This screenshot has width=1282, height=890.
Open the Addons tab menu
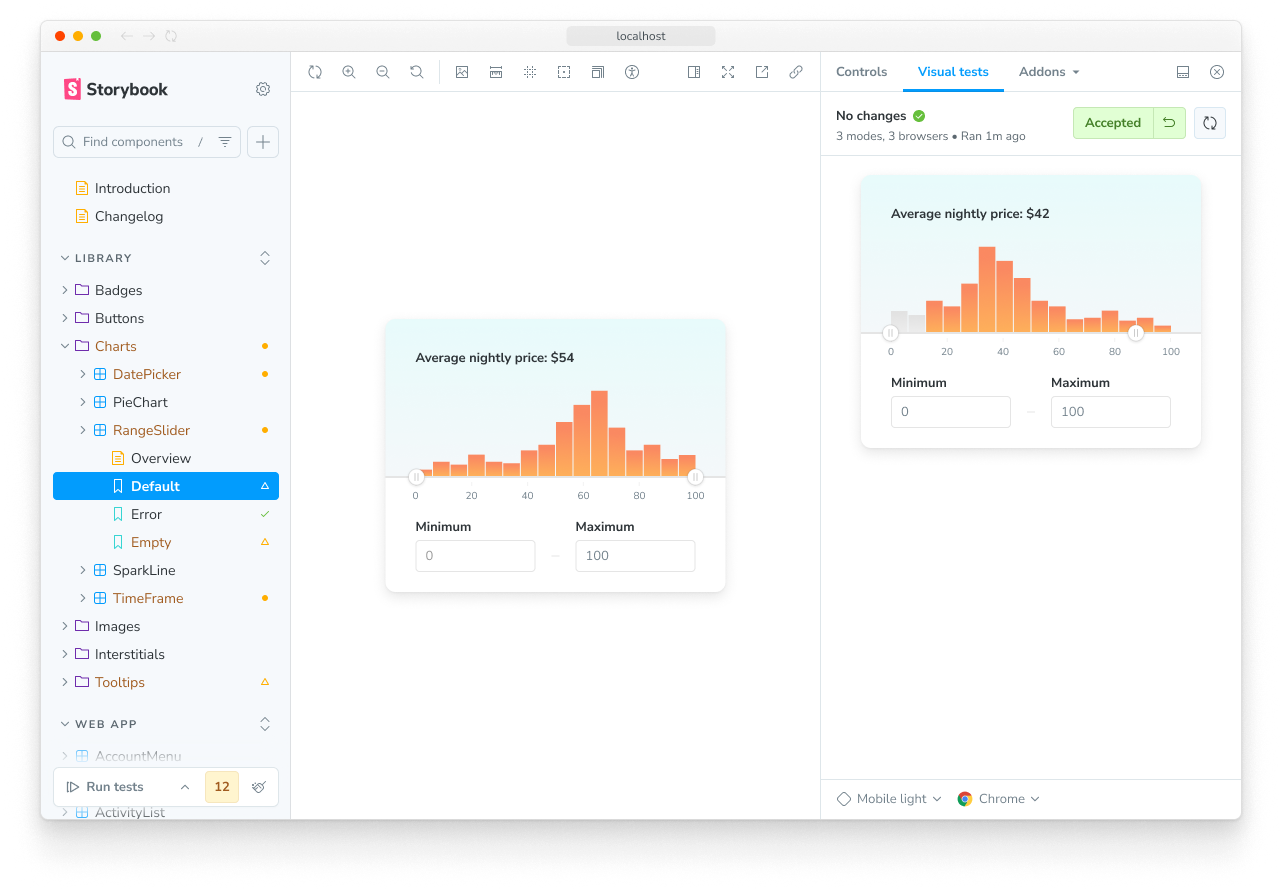[x=1048, y=72]
